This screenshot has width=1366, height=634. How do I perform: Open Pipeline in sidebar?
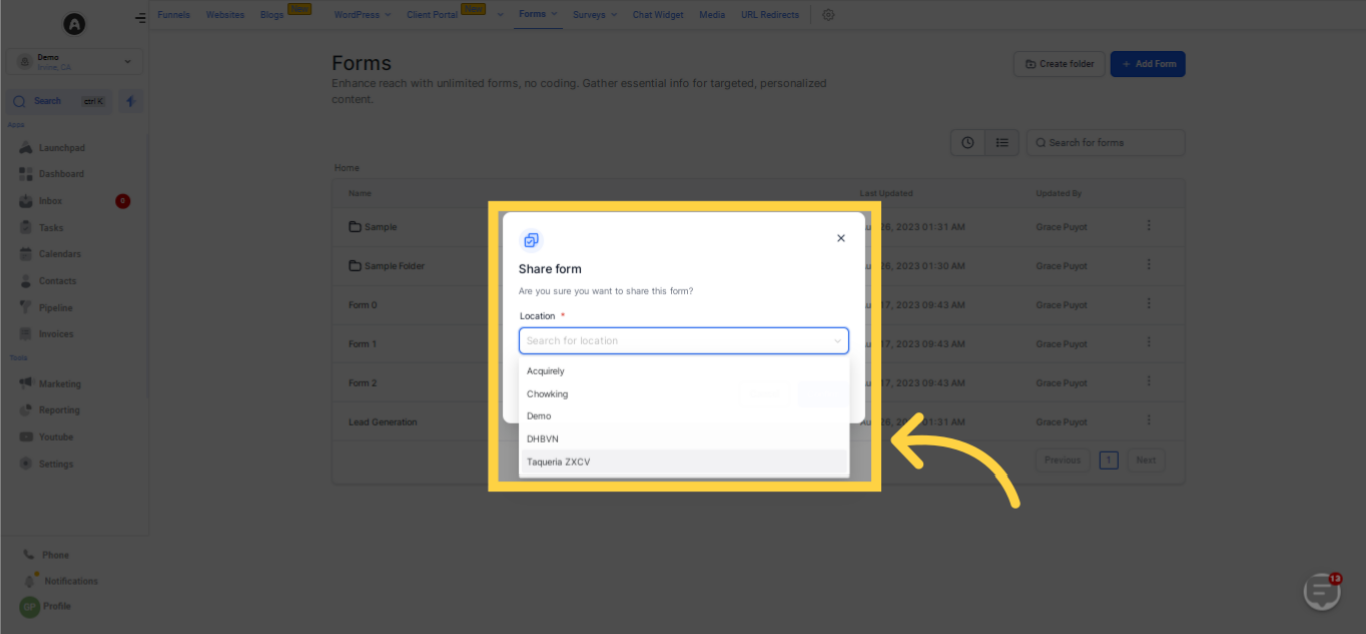point(56,308)
